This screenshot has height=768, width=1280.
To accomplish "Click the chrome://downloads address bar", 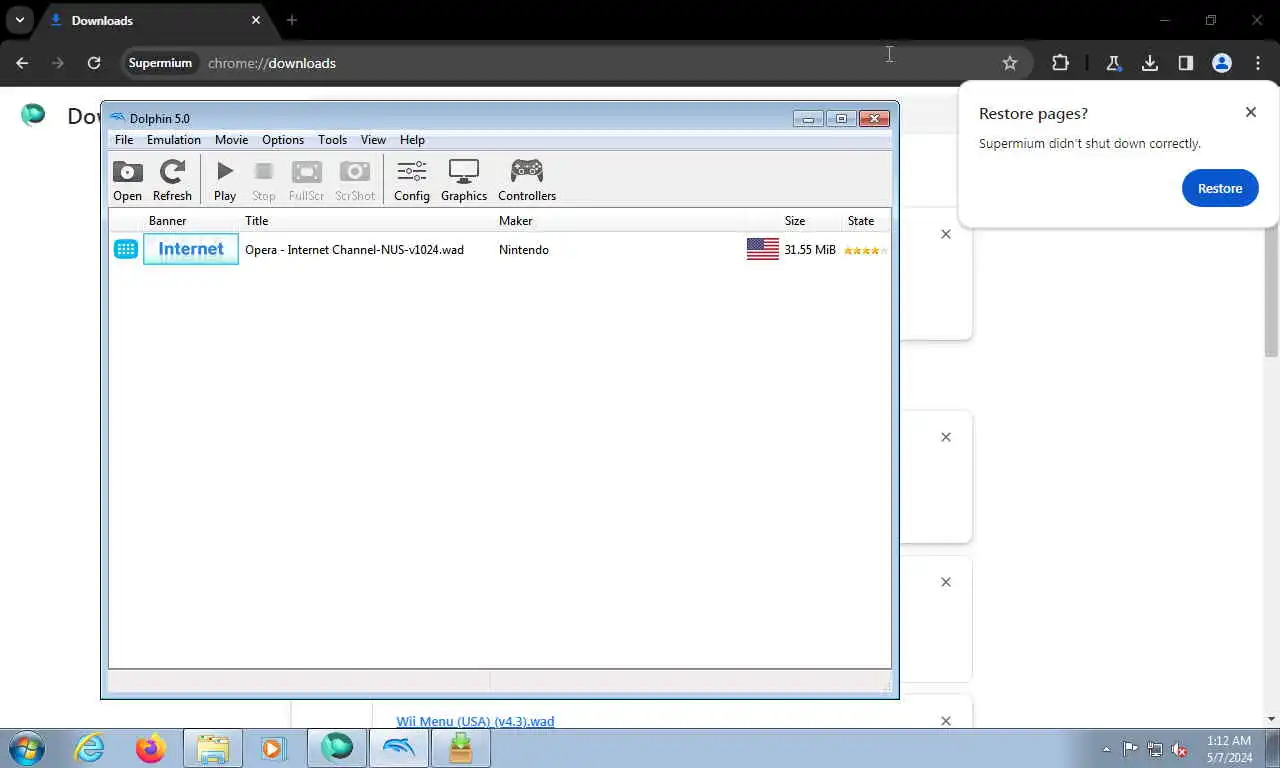I will (x=272, y=63).
